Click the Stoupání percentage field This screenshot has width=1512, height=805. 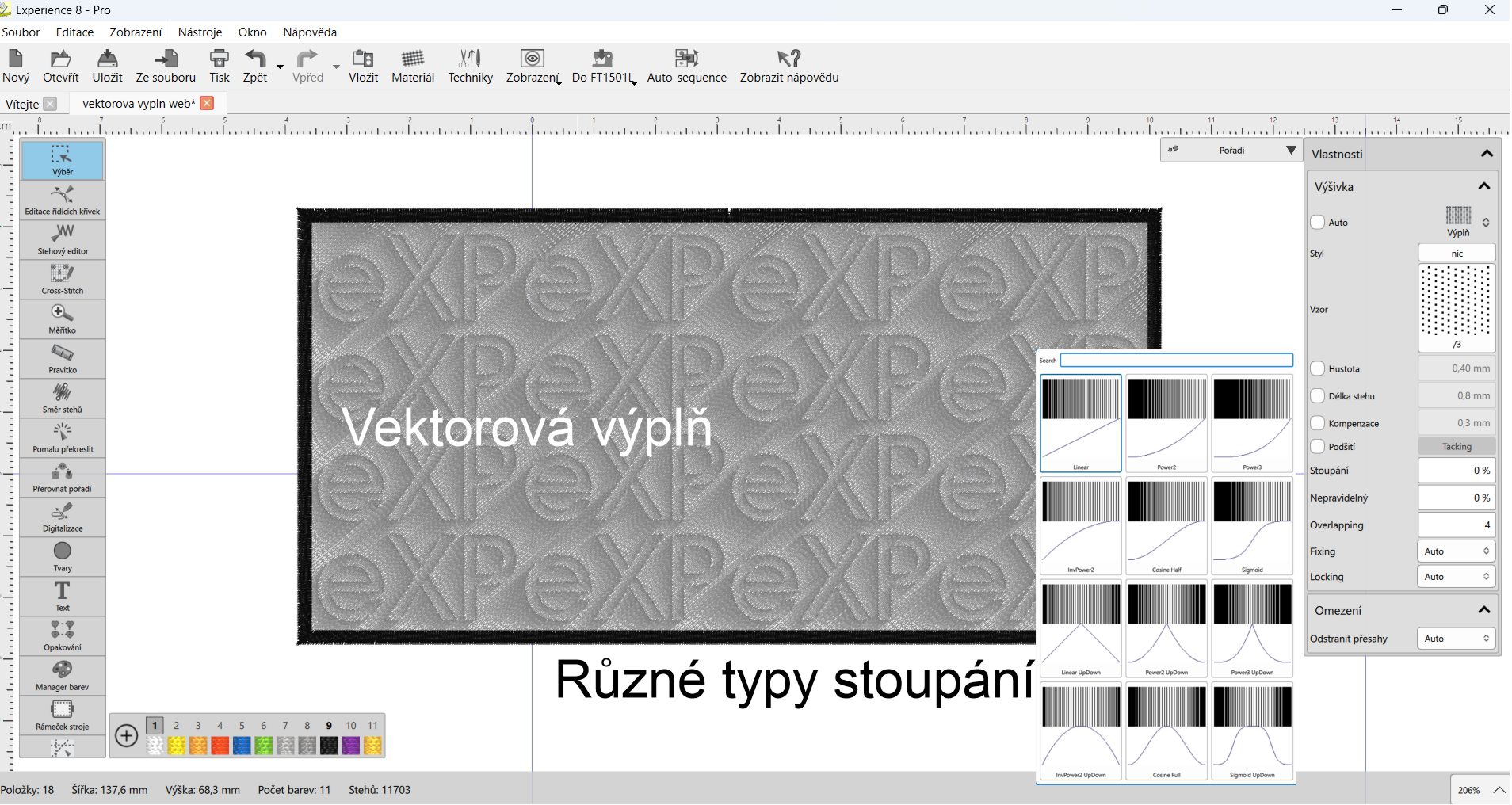pyautogui.click(x=1456, y=471)
